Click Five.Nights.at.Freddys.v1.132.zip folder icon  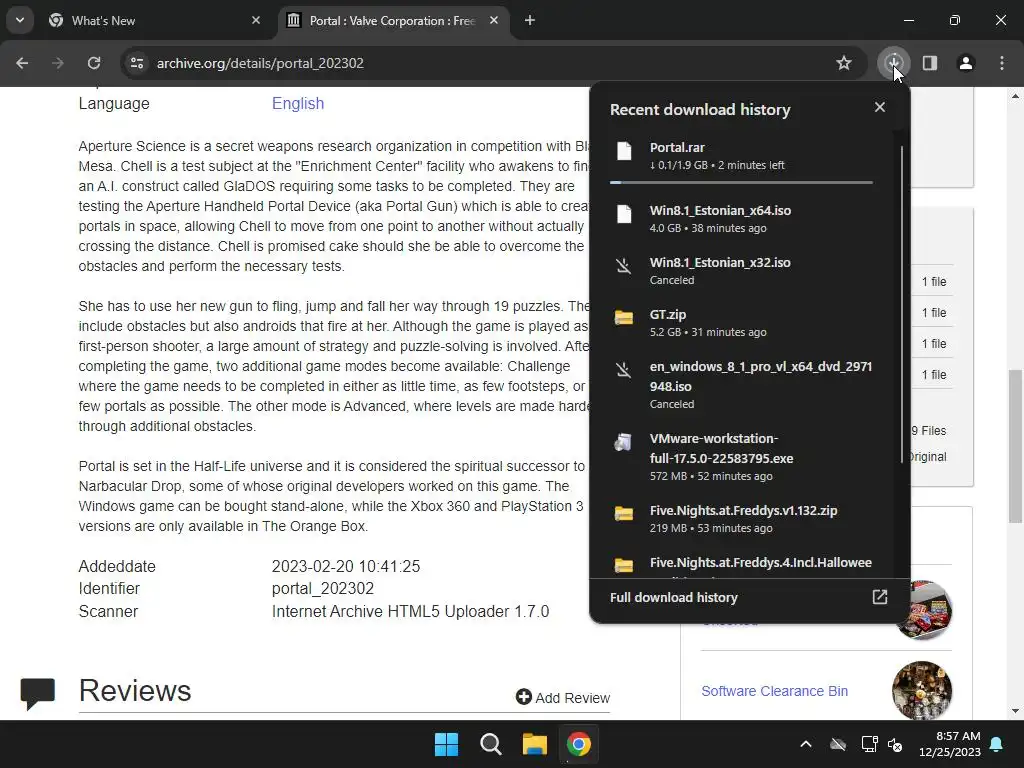(624, 513)
